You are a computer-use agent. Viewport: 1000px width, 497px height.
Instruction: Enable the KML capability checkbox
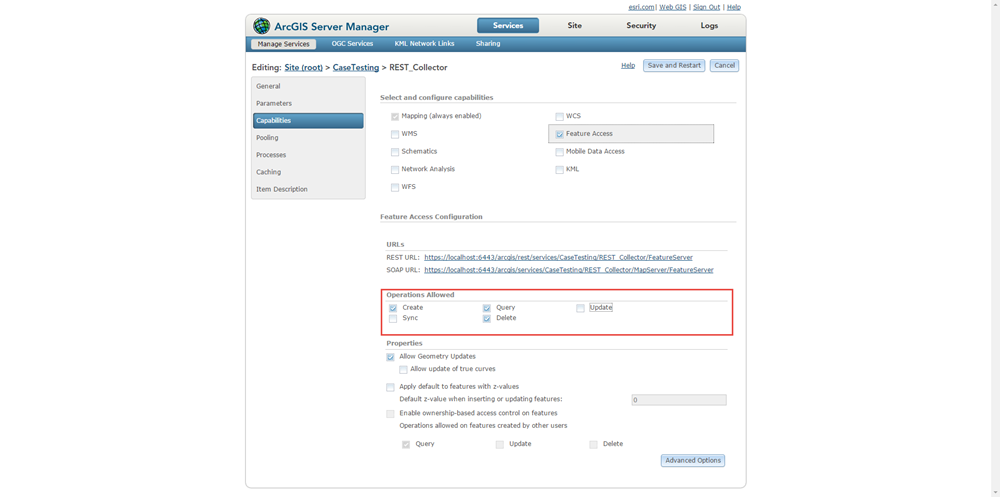click(x=559, y=170)
